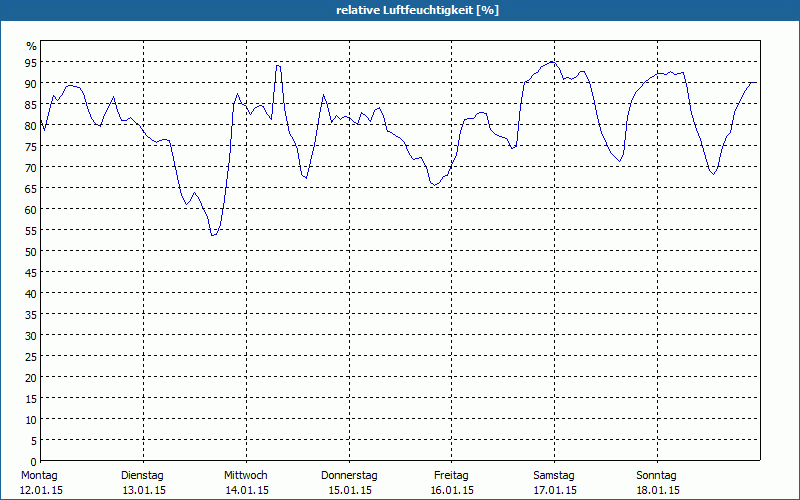Click the date '14.01.15'
800x500 pixels.
pos(247,490)
